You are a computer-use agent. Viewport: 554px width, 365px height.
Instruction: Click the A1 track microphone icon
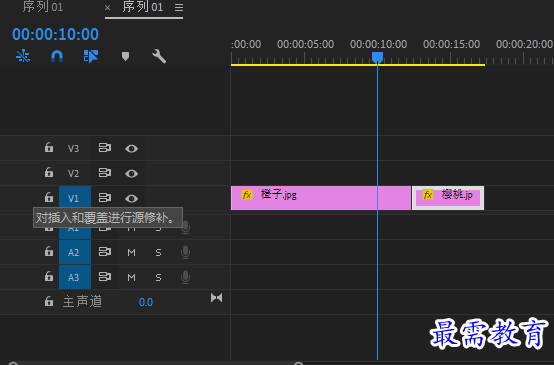[x=186, y=228]
